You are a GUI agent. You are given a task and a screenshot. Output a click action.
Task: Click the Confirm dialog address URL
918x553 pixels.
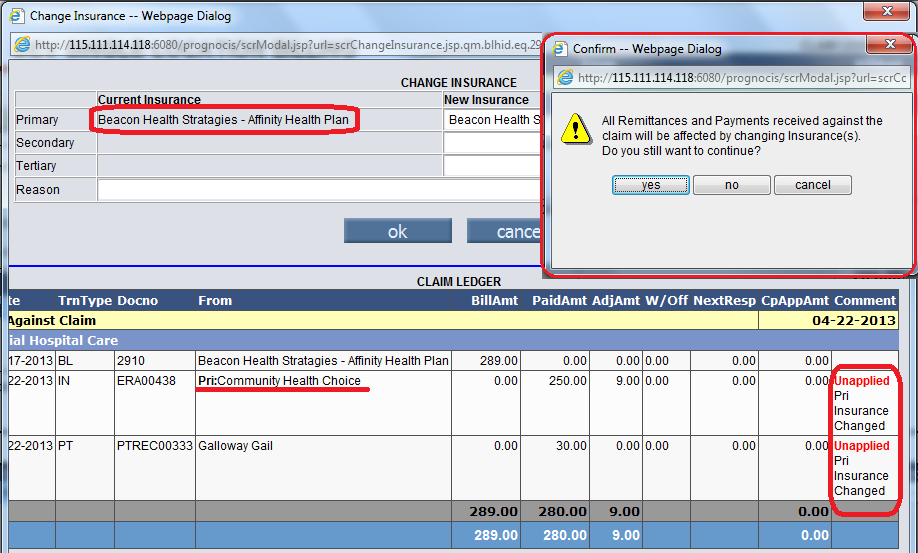point(742,77)
